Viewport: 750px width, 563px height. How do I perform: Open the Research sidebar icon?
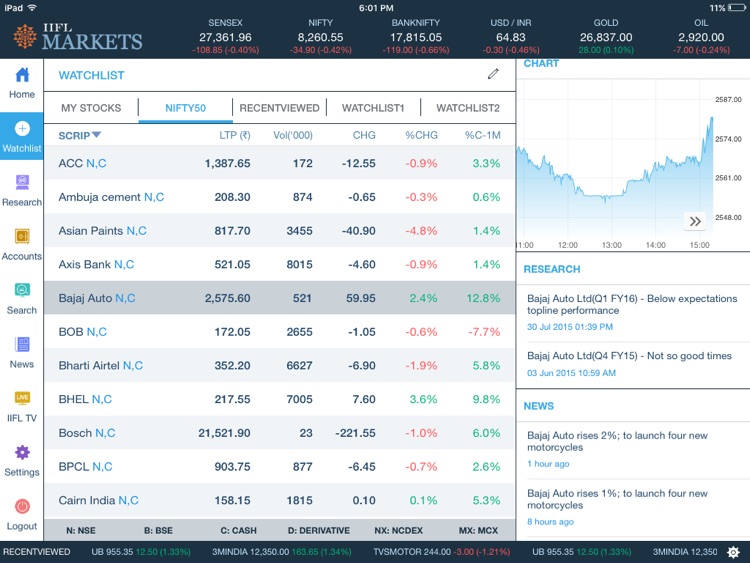(x=22, y=182)
